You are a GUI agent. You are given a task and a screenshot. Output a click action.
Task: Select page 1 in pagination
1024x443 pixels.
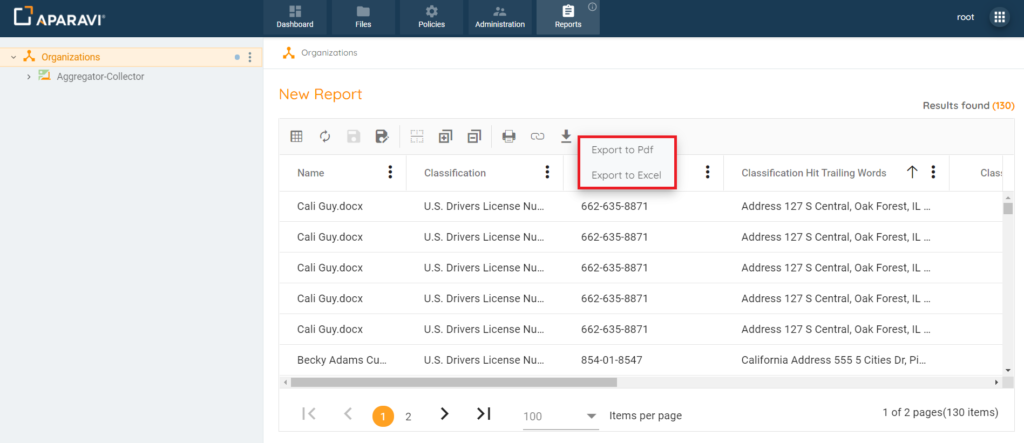[x=383, y=416]
